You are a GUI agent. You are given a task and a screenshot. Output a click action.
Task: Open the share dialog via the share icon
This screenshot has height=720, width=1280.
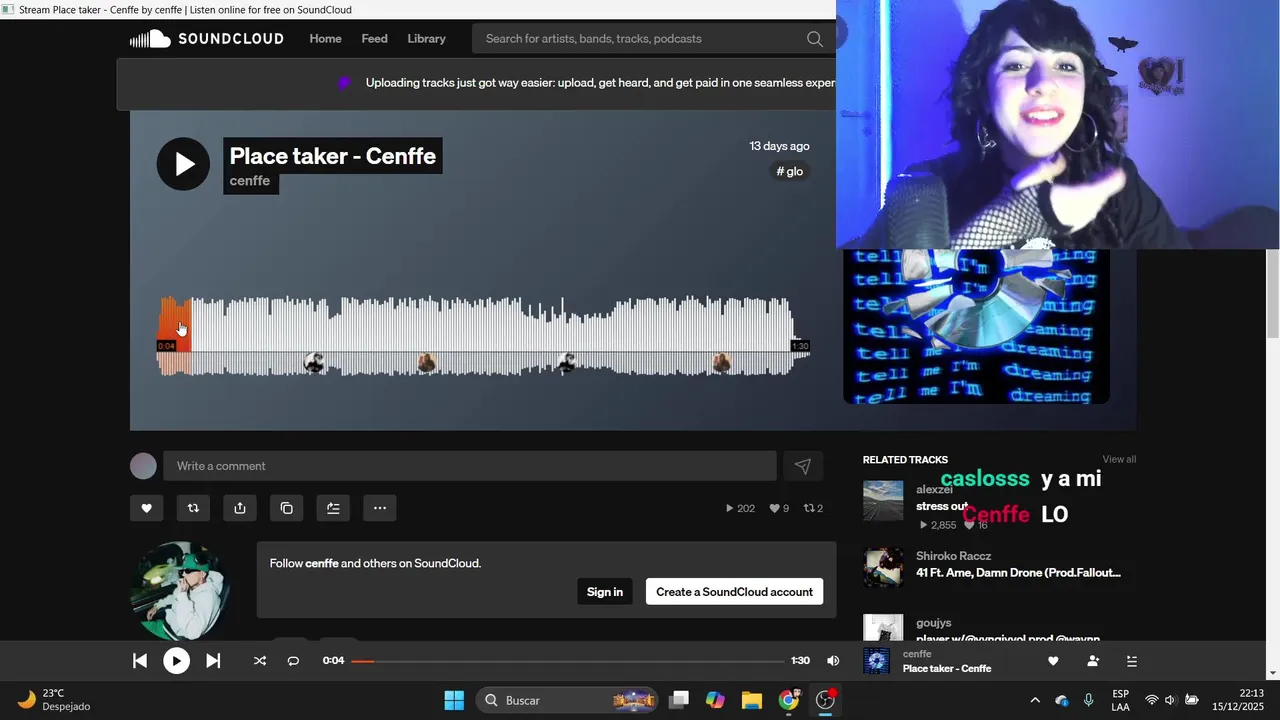pos(240,508)
